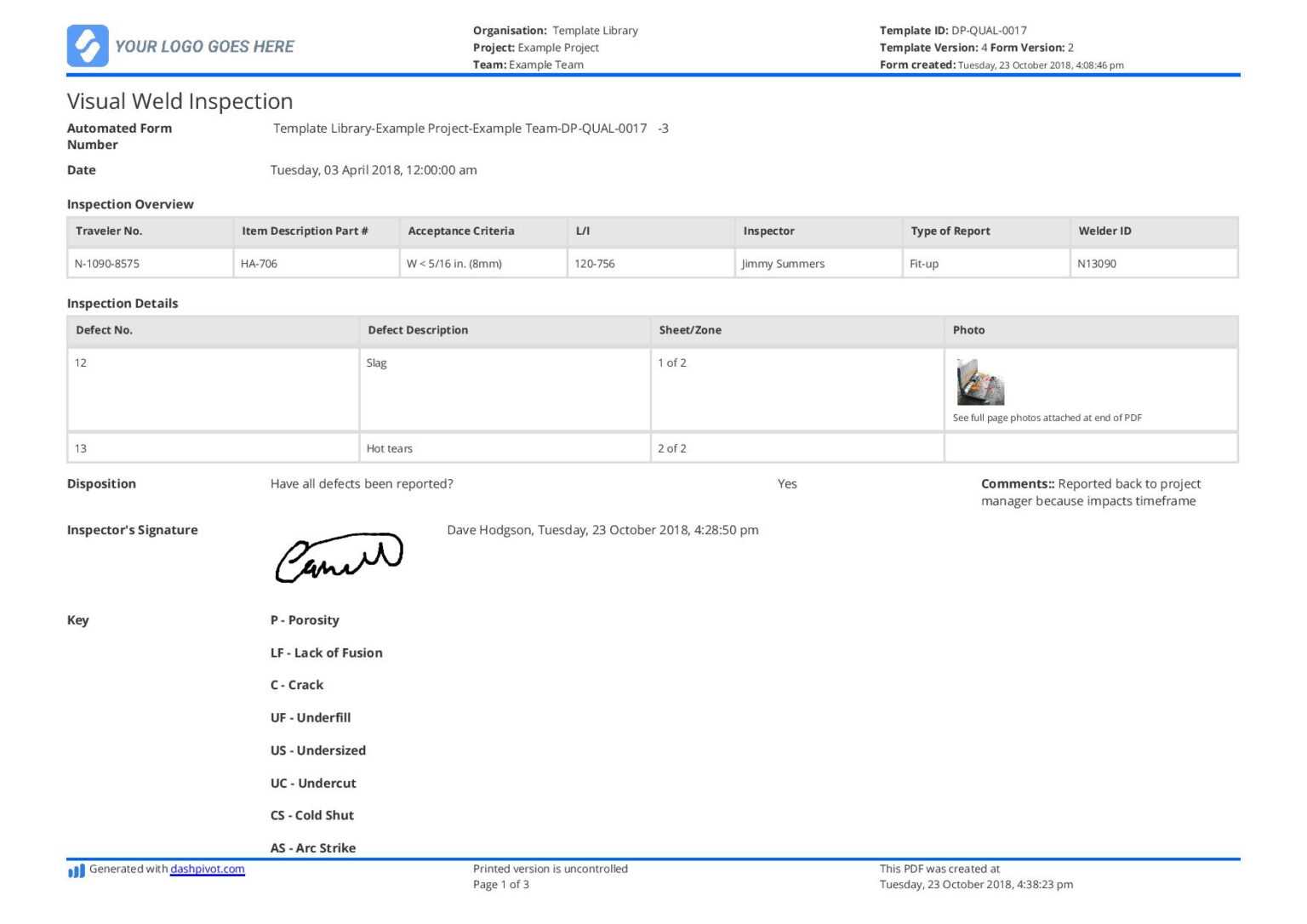Select the Traveler No. column header
Screen dimensions: 1307x924
point(109,231)
